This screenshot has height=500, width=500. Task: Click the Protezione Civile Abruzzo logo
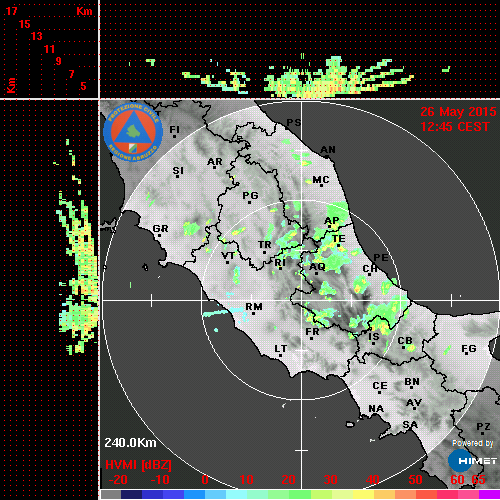pyautogui.click(x=133, y=132)
